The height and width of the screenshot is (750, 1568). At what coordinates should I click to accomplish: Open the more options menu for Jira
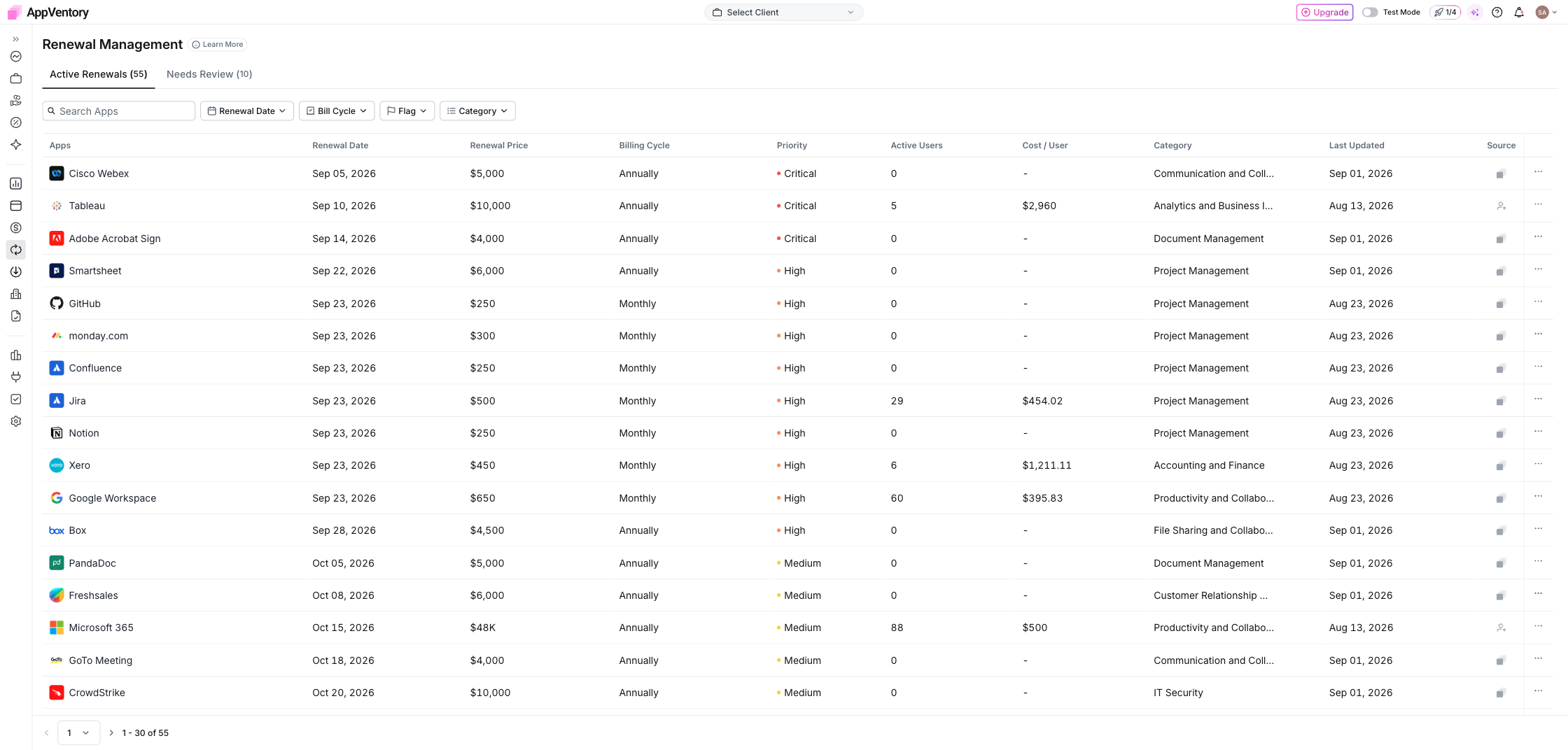point(1538,399)
